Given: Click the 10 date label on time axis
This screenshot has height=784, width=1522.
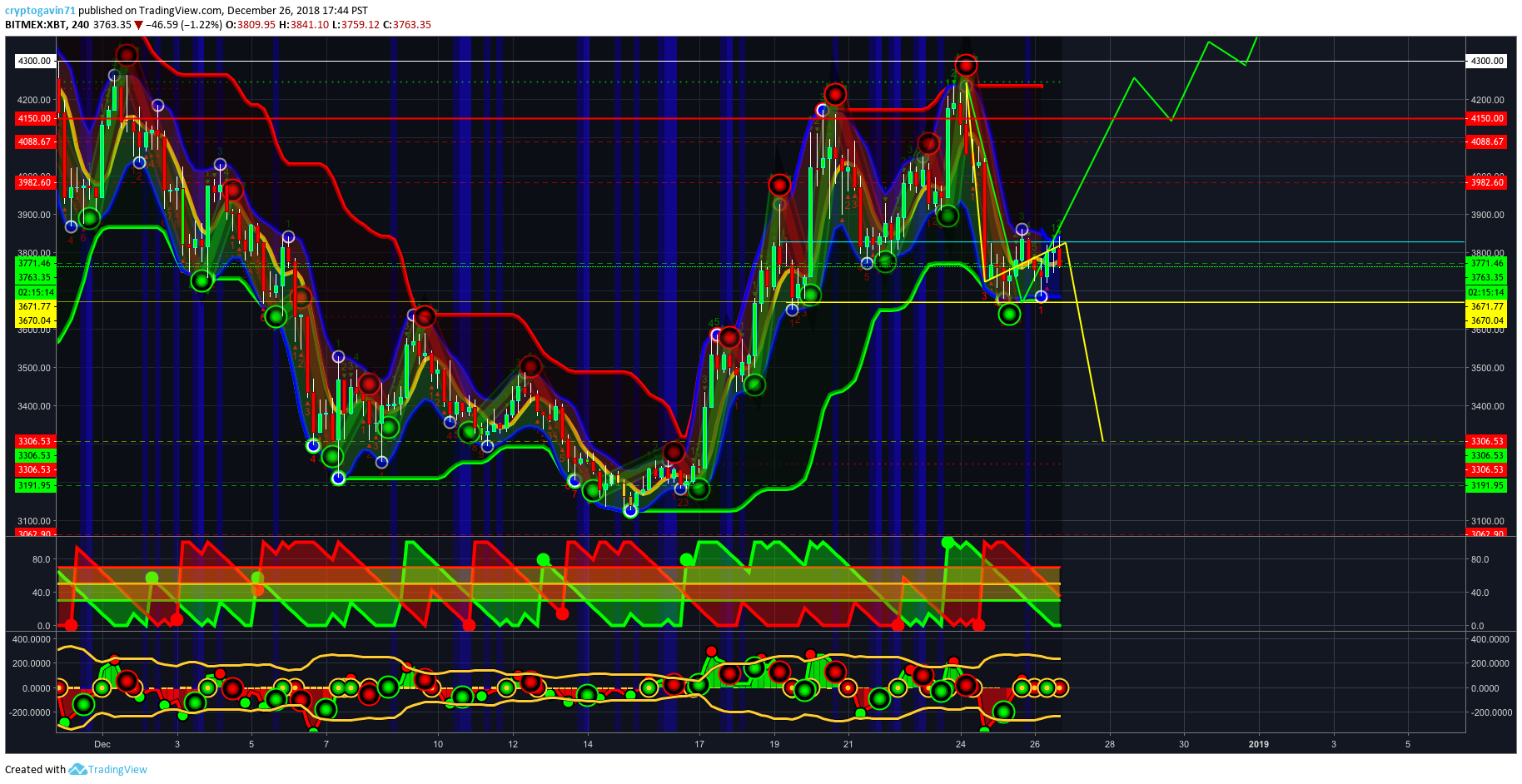Looking at the screenshot, I should [x=438, y=744].
